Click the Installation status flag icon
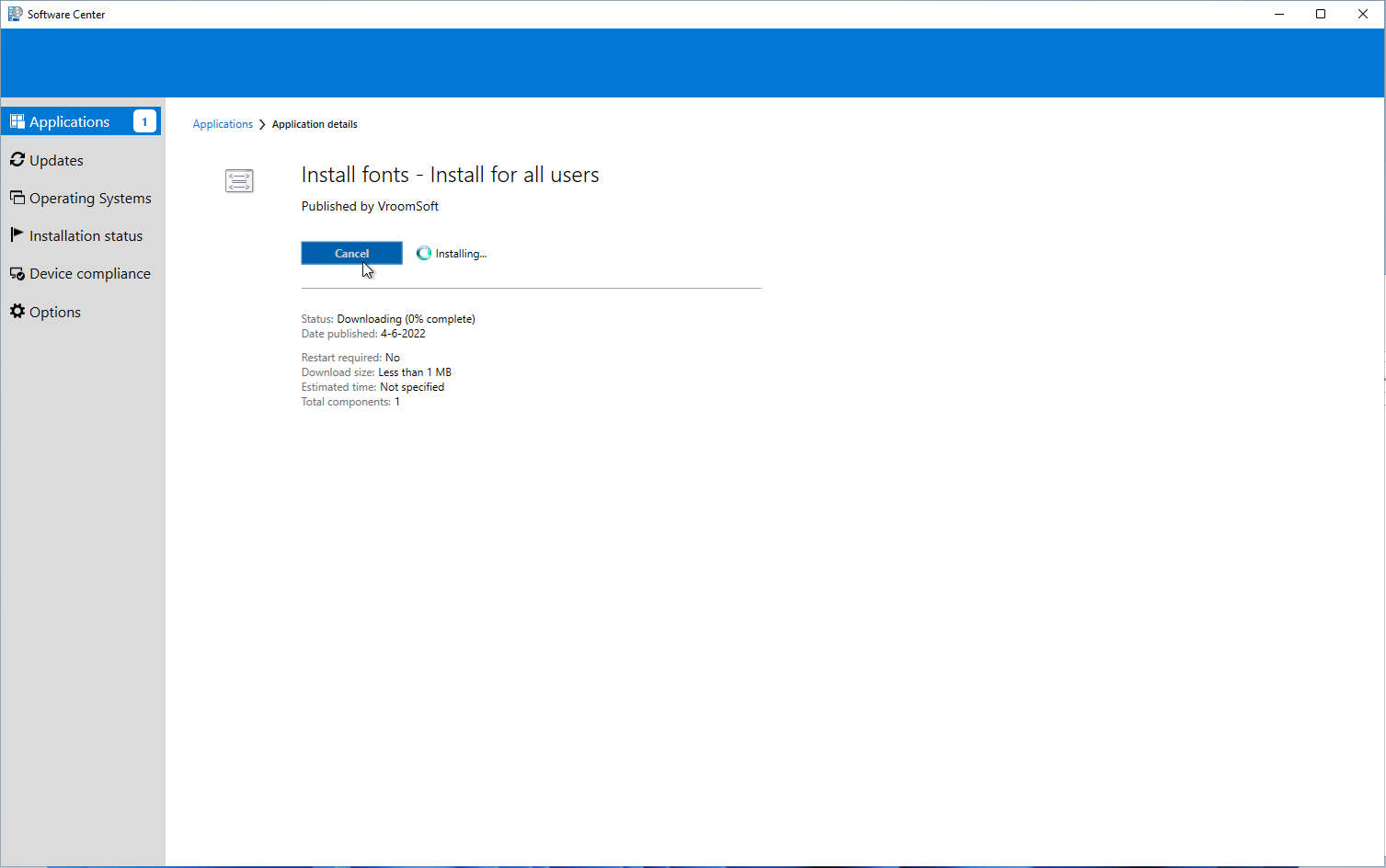Image resolution: width=1386 pixels, height=868 pixels. 17,235
